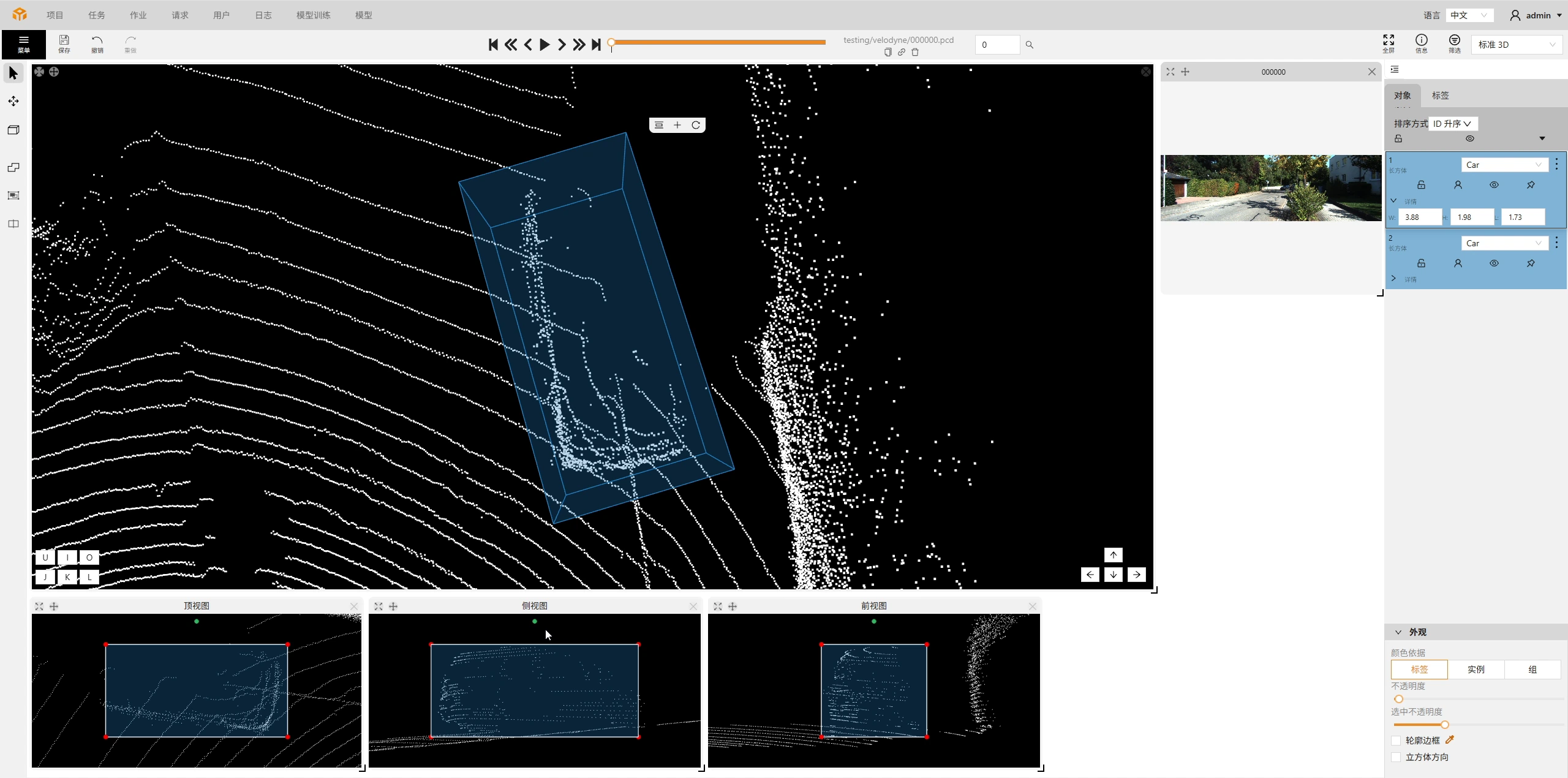Image resolution: width=1568 pixels, height=778 pixels.
Task: Go to the next frame
Action: [x=562, y=44]
